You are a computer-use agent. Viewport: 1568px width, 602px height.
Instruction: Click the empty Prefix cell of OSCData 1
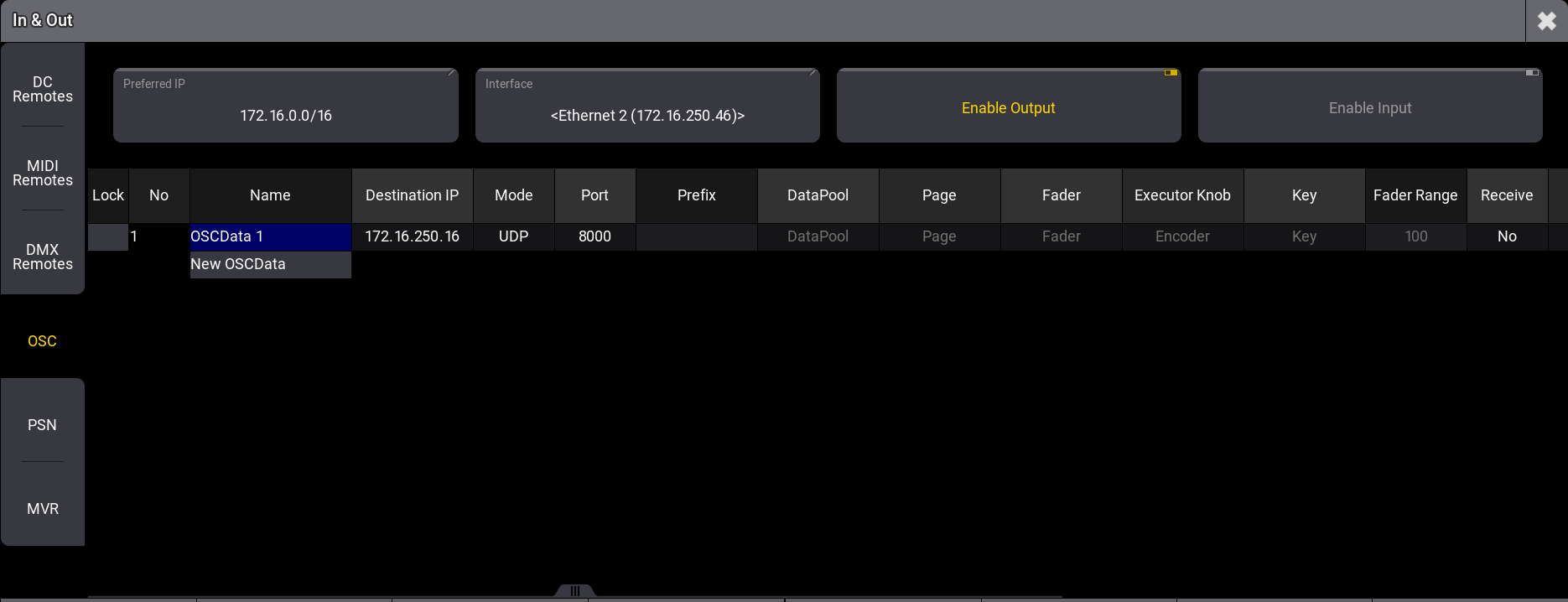(x=697, y=237)
